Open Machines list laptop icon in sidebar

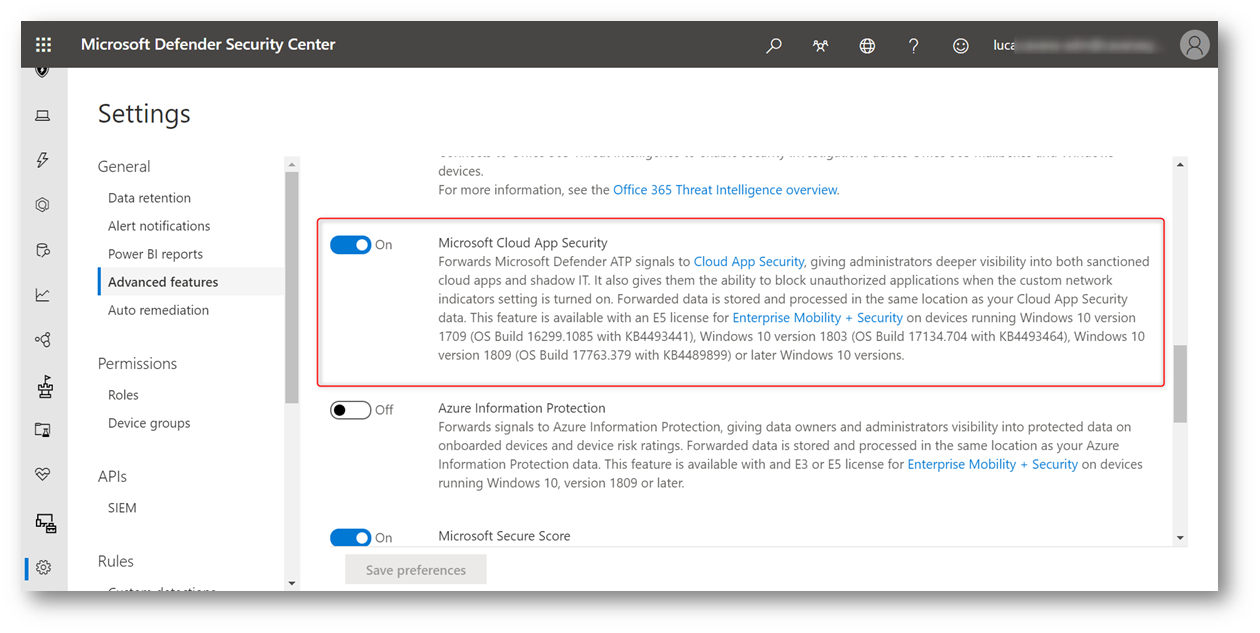[x=43, y=115]
